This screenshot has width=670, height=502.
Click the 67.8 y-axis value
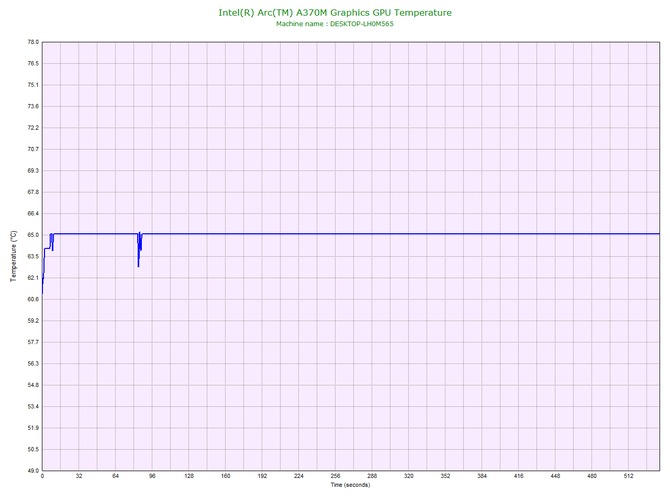[33, 192]
